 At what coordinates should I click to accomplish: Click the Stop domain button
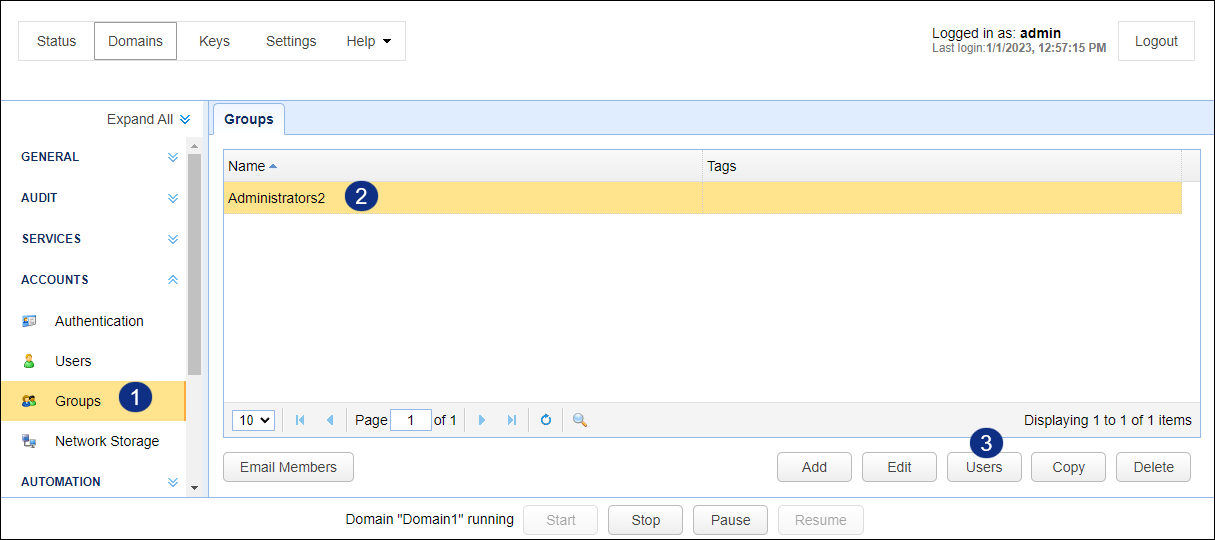646,520
